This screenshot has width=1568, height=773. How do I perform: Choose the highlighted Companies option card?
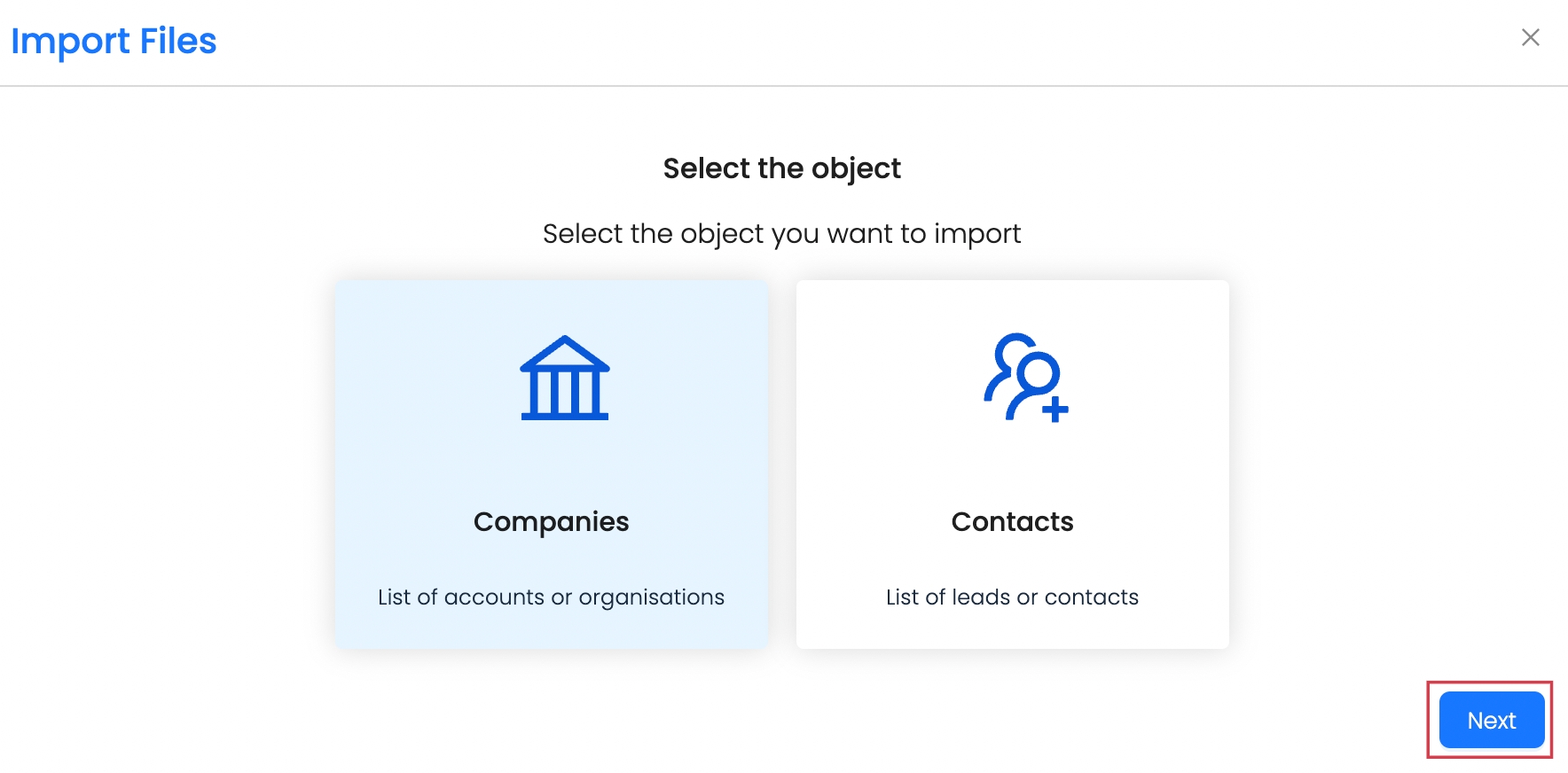pos(551,464)
